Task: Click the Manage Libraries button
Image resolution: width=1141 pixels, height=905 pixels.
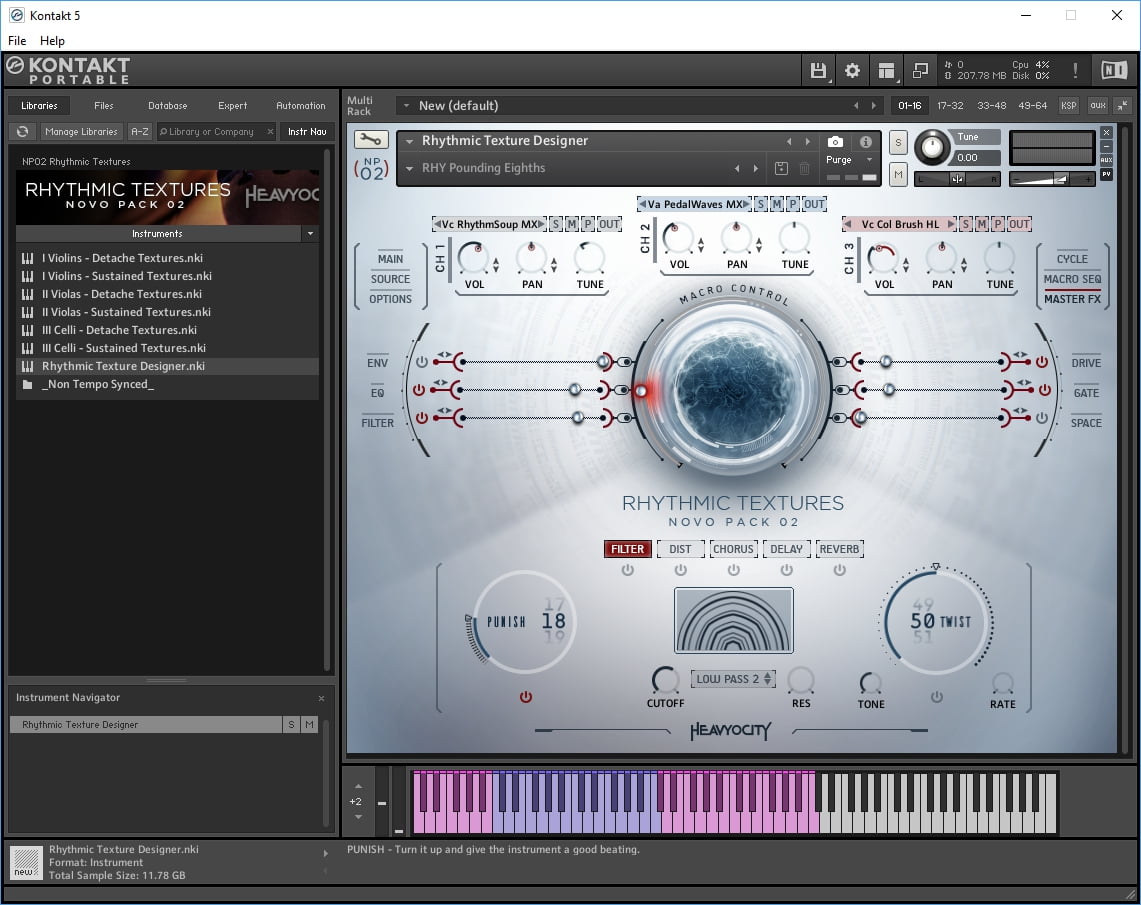Action: [81, 132]
